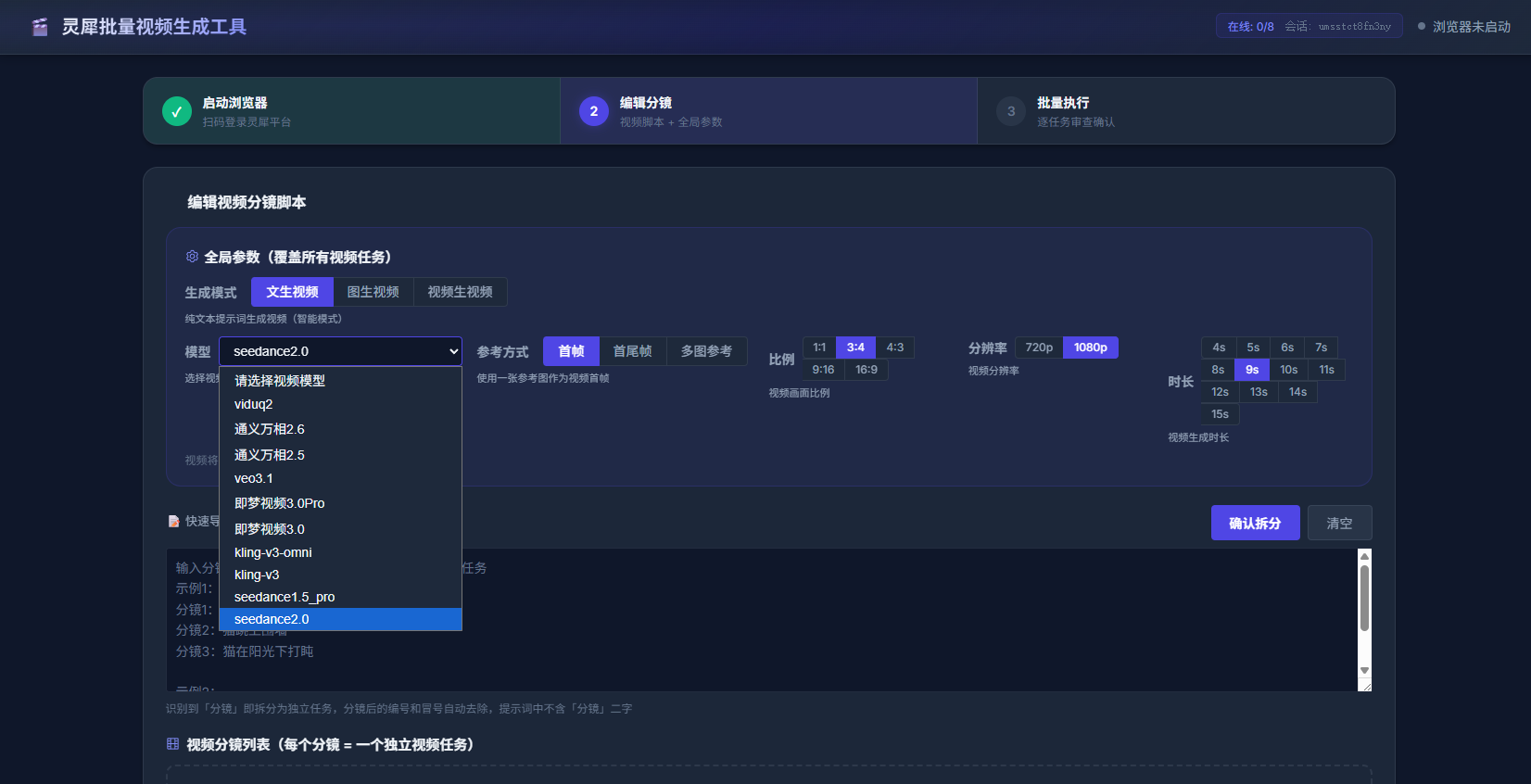Image resolution: width=1531 pixels, height=784 pixels.
Task: Click the 在线 0/8 session badge
Action: click(x=1309, y=26)
